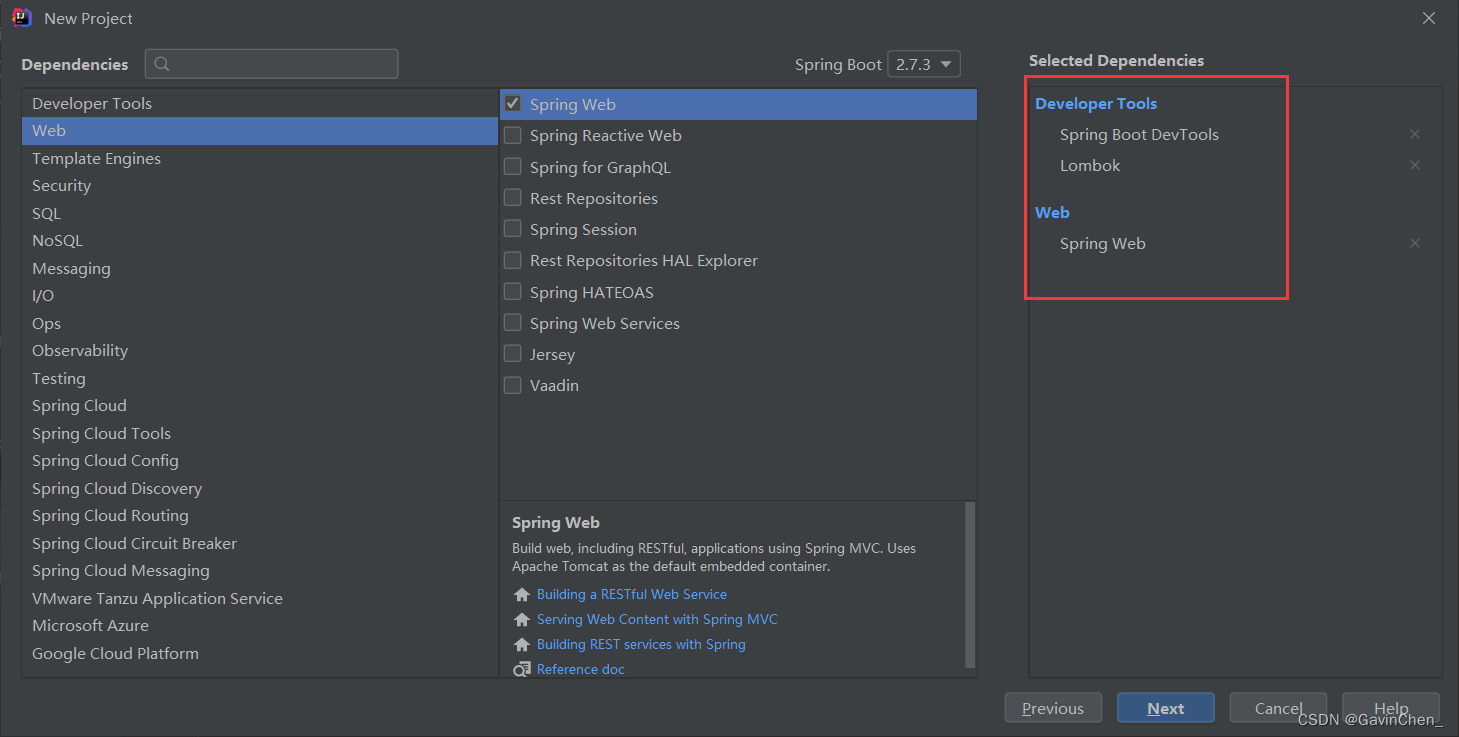Remove Lombok using its X icon

point(1414,165)
